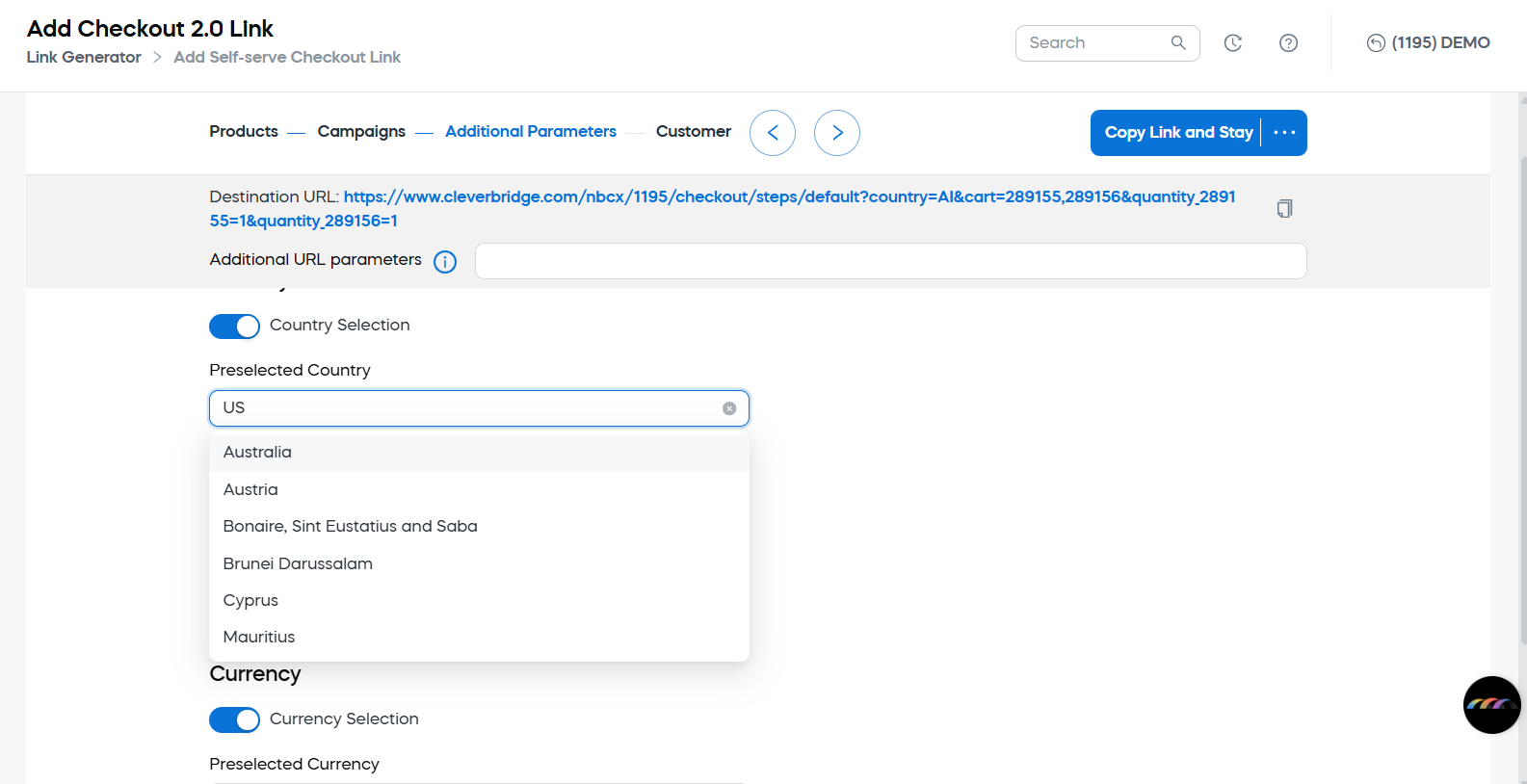Select Australia from the country list
This screenshot has height=784, width=1527.
pyautogui.click(x=257, y=453)
